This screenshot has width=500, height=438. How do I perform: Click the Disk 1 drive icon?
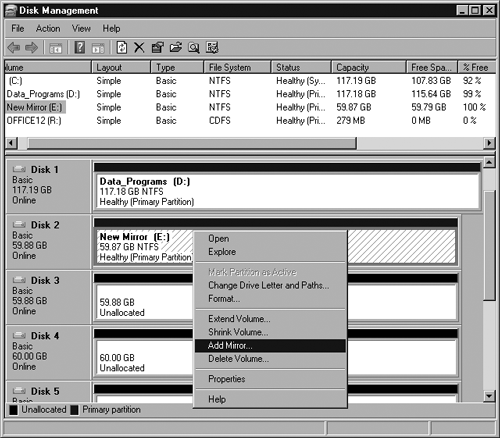[19, 169]
